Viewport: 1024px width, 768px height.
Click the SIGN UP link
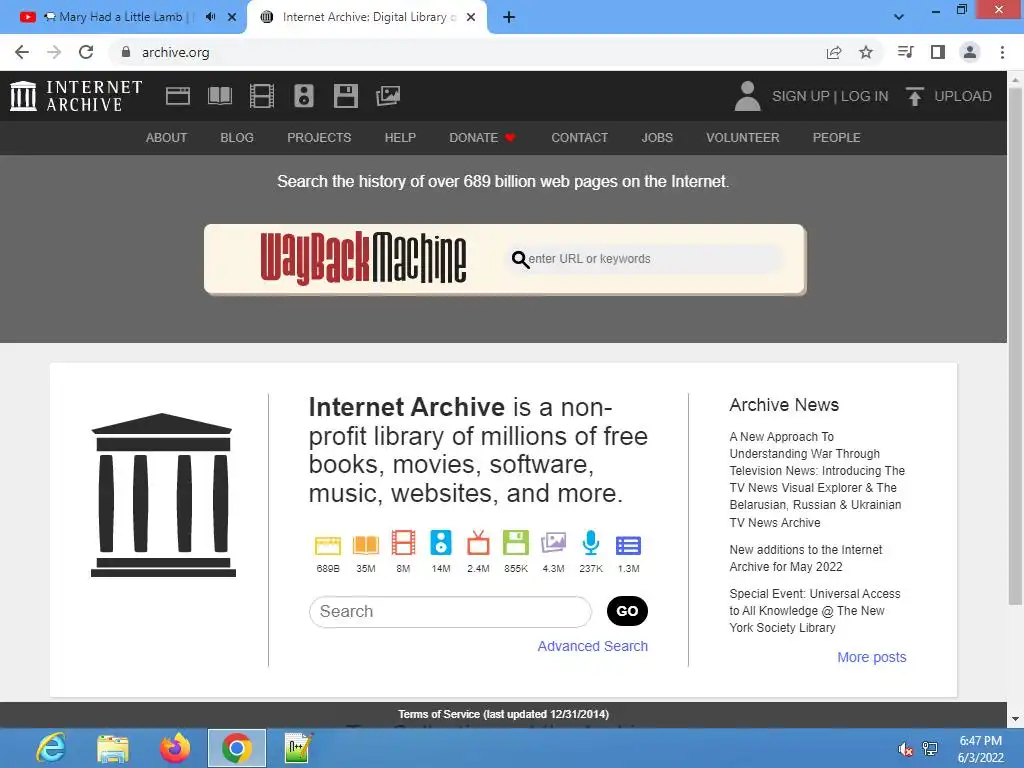pos(801,96)
